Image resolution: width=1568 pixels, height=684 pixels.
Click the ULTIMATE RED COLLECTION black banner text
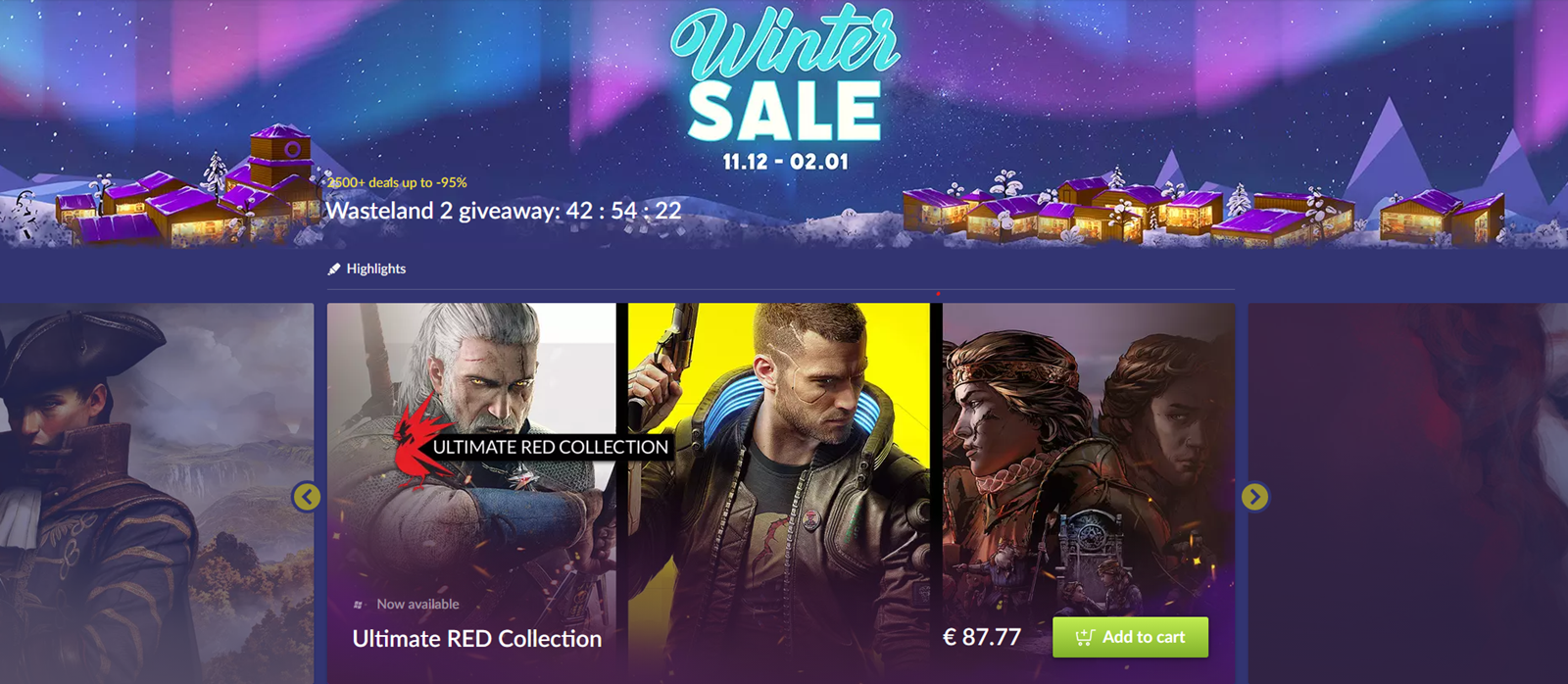[551, 447]
